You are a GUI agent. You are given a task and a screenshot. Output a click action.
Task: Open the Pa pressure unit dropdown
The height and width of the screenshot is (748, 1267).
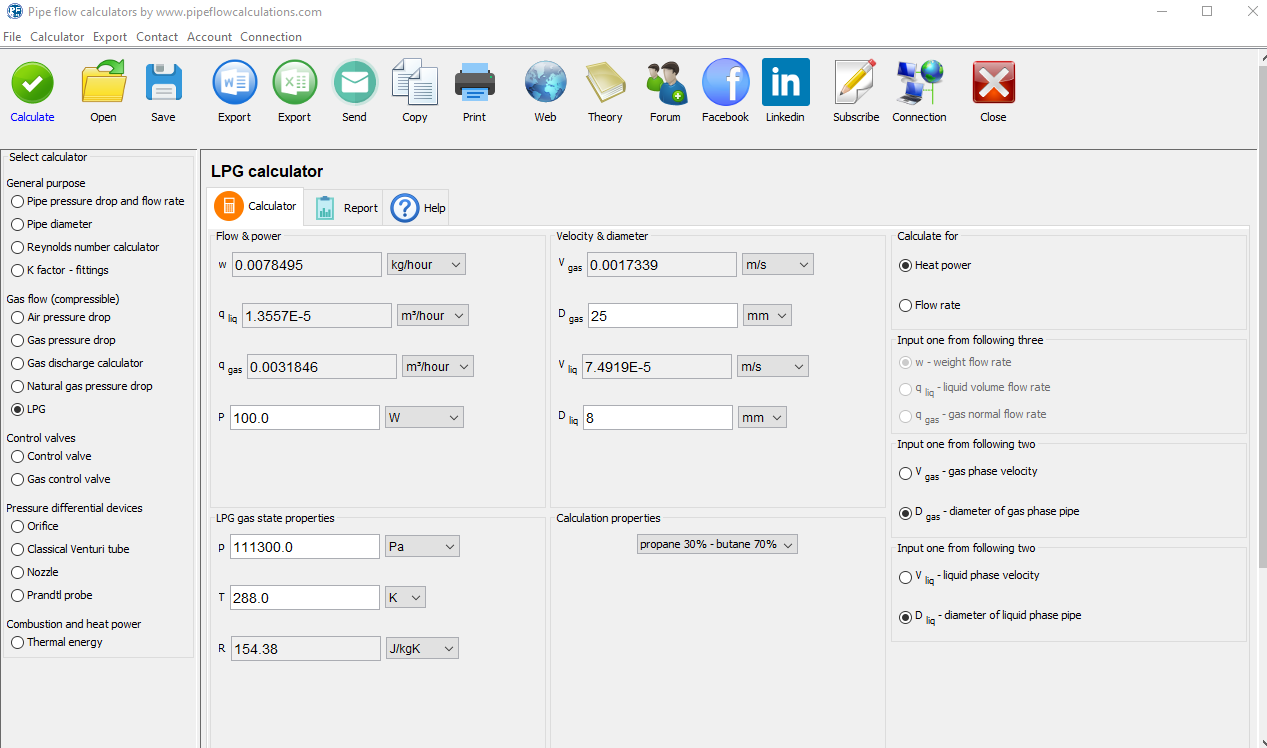(x=422, y=547)
